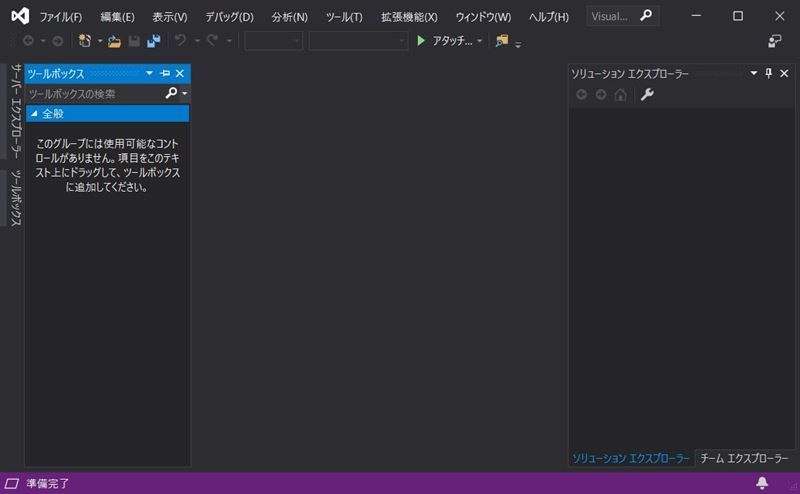Click the green アタッチ start button
Screen dimensions: 800x494
444,40
